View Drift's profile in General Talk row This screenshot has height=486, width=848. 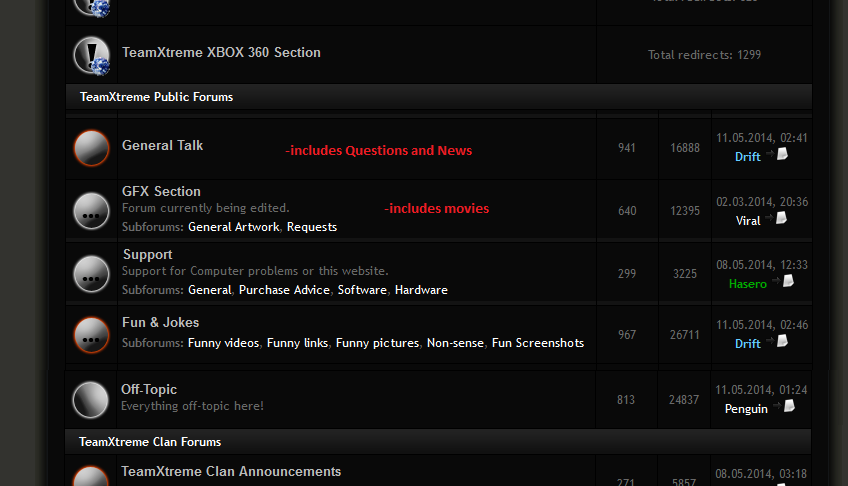tap(747, 157)
